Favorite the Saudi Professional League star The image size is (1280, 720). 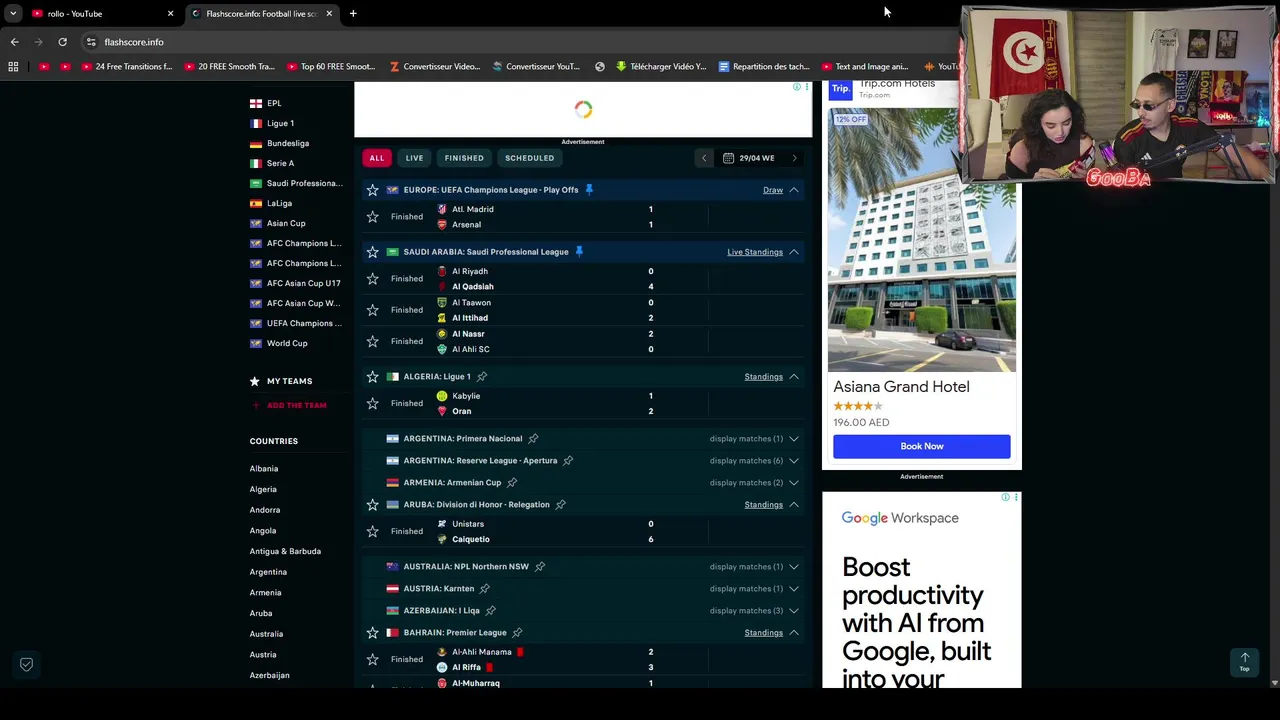[372, 252]
